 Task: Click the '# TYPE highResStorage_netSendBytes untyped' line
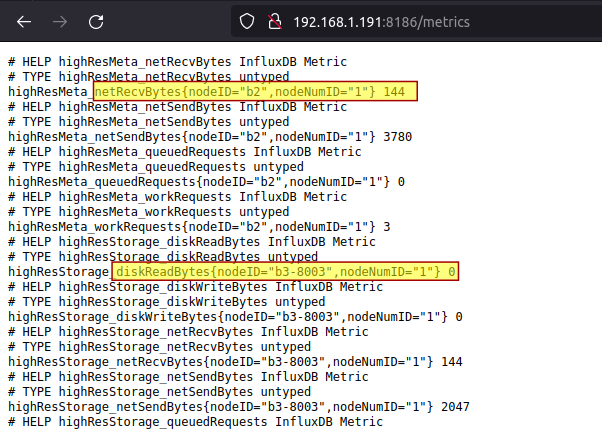click(160, 391)
